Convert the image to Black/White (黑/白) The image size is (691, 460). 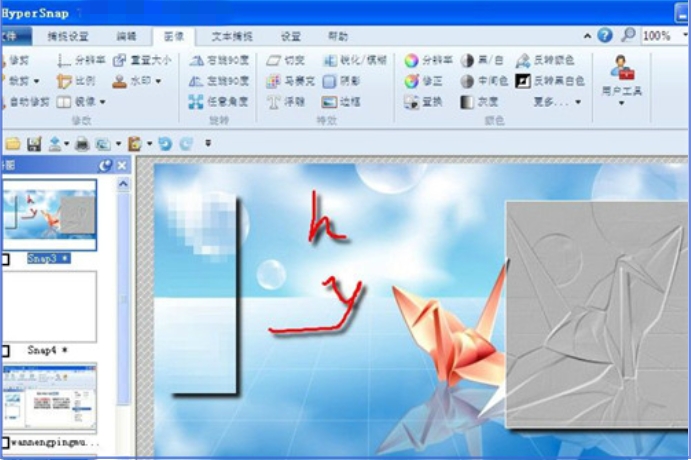(482, 60)
